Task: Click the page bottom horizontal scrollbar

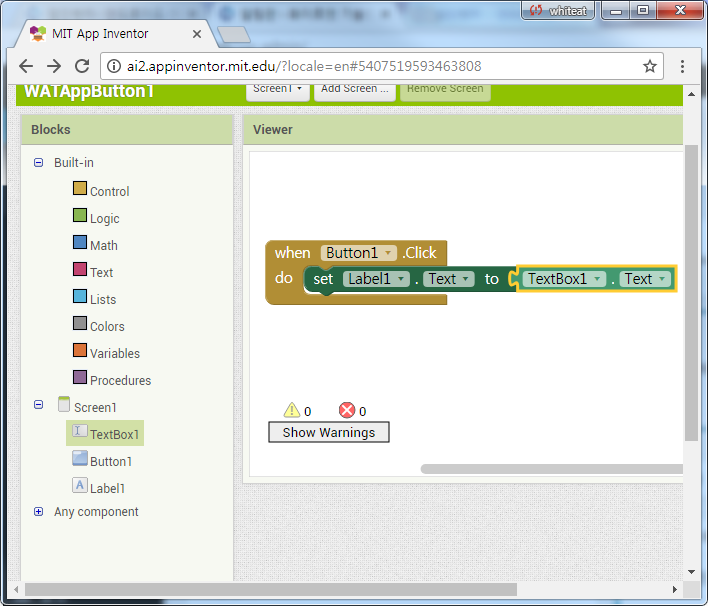Action: pyautogui.click(x=271, y=589)
